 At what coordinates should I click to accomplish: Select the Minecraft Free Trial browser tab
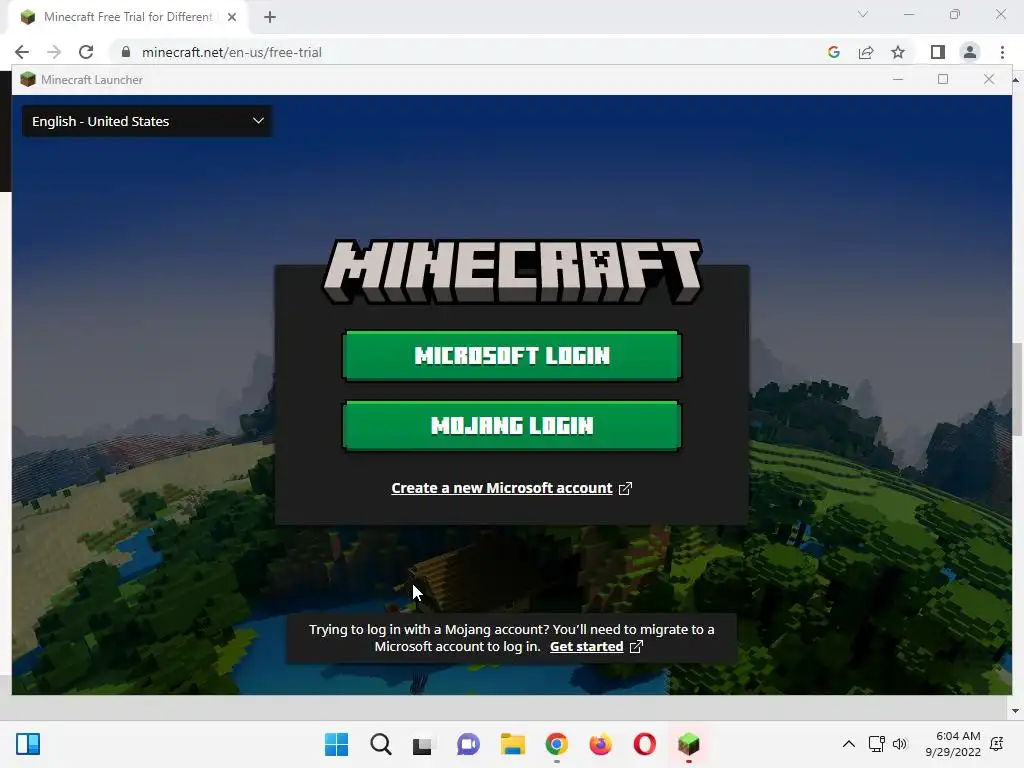tap(127, 17)
